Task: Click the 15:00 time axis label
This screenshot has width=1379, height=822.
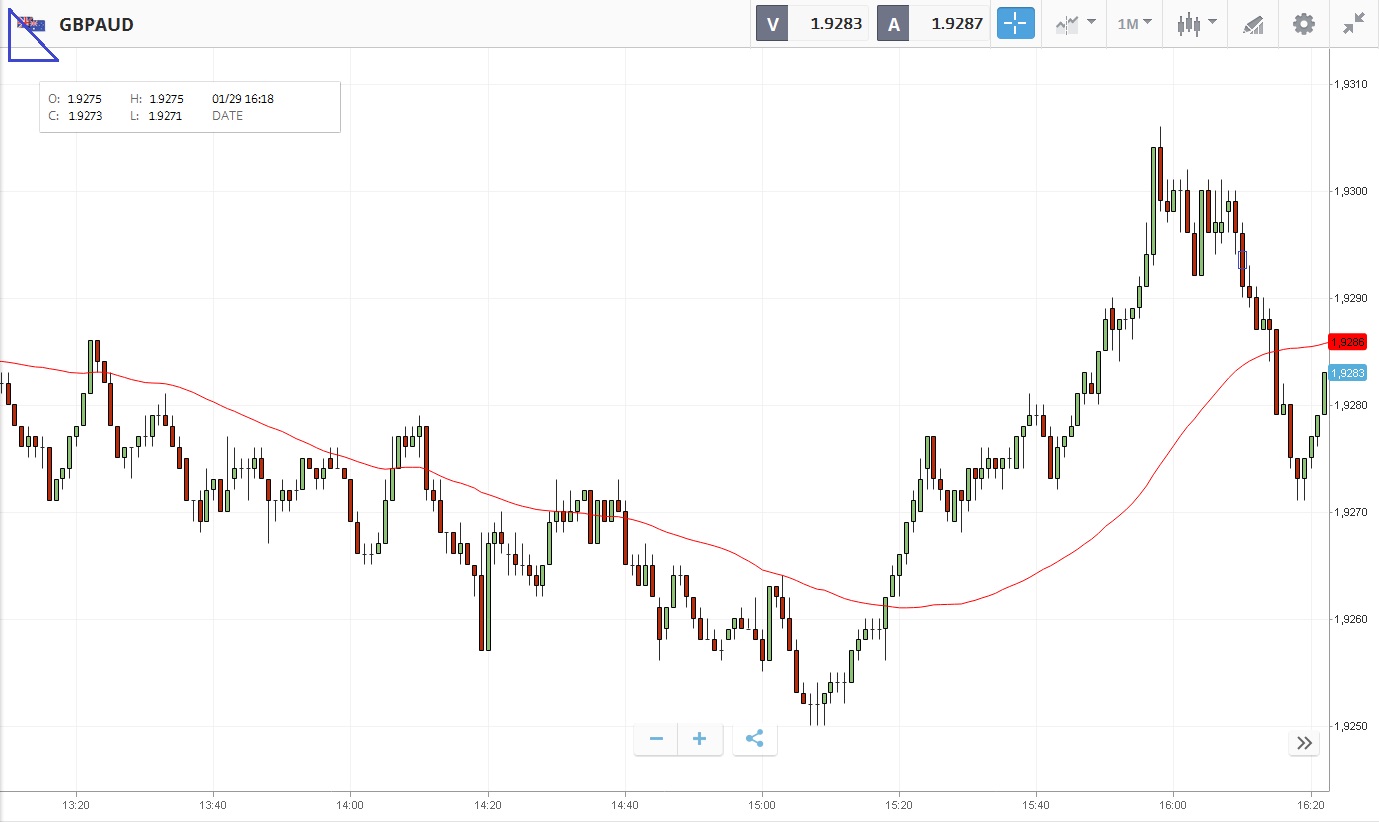Action: 762,804
